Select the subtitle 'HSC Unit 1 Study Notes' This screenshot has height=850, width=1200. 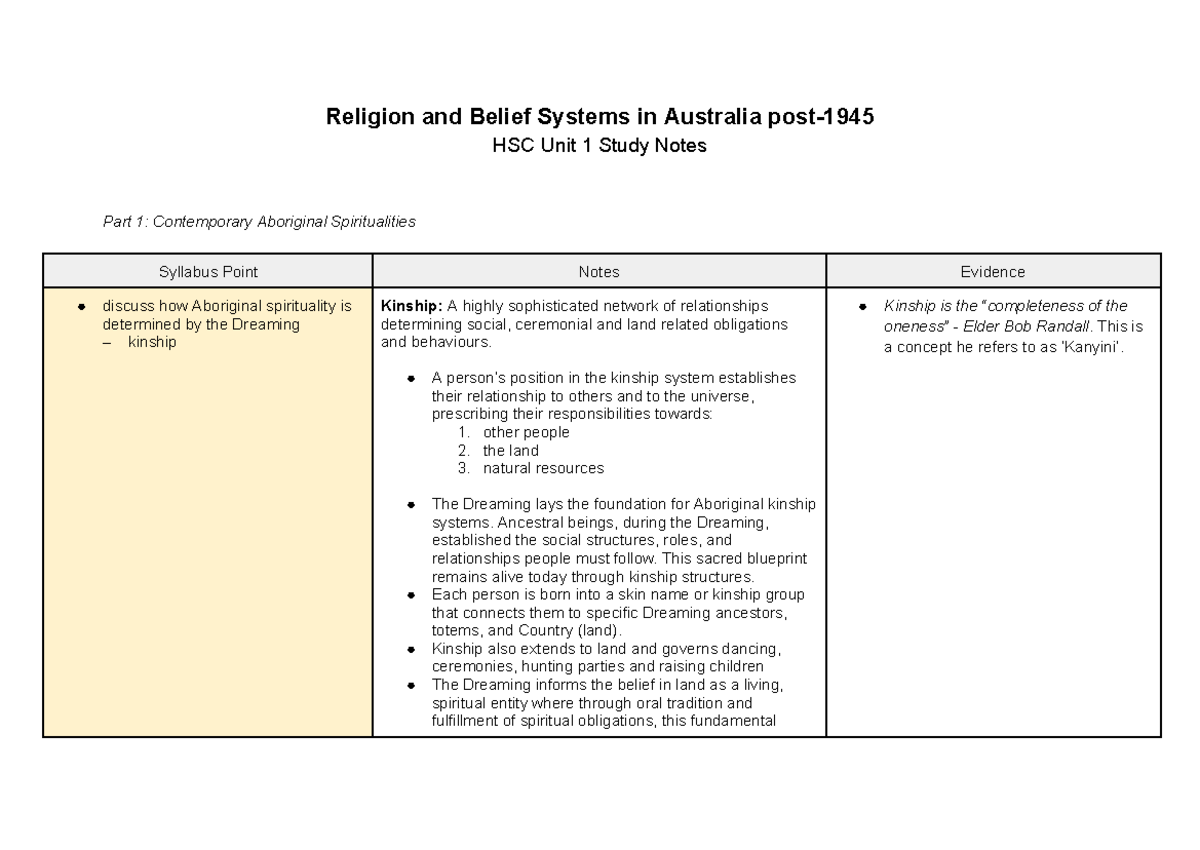click(600, 145)
